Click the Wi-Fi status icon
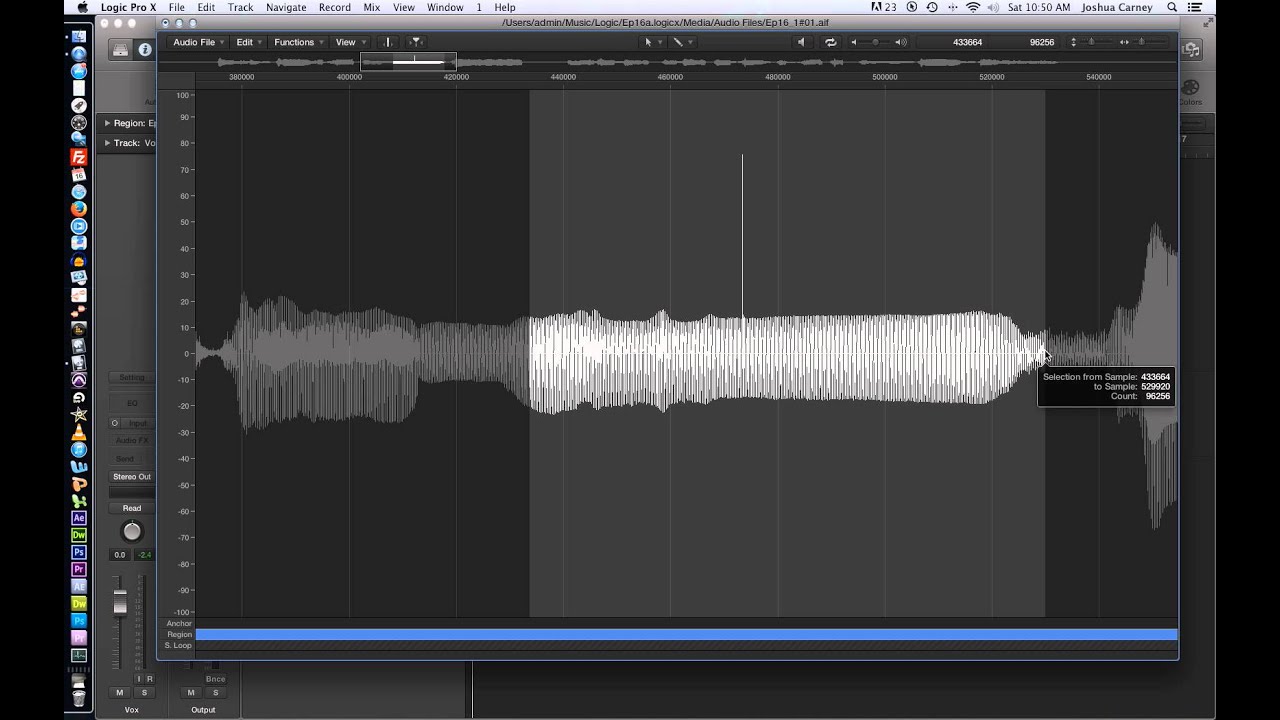The image size is (1280, 720). click(973, 7)
